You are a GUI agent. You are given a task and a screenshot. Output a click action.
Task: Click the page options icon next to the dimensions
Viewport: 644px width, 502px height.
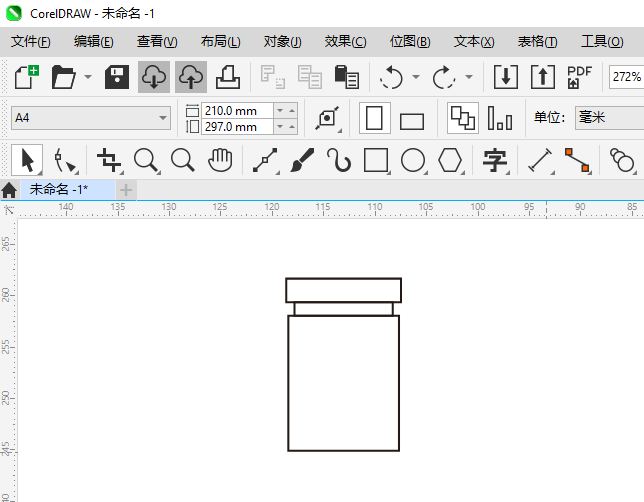click(327, 118)
